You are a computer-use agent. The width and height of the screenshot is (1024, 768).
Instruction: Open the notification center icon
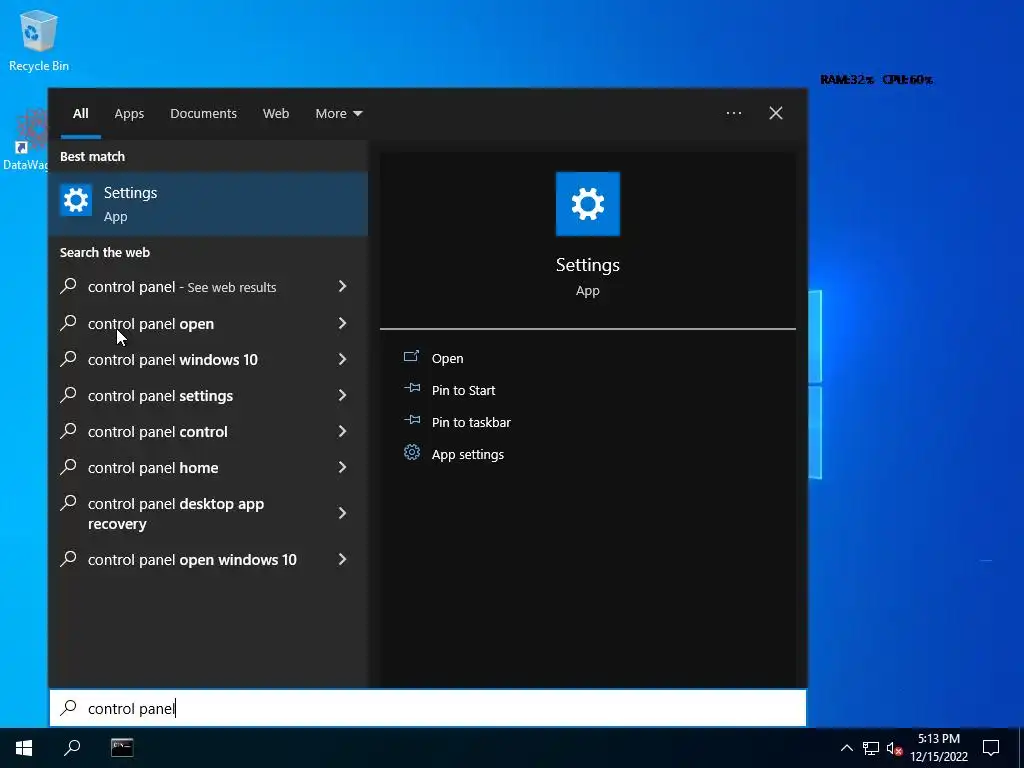click(x=991, y=748)
